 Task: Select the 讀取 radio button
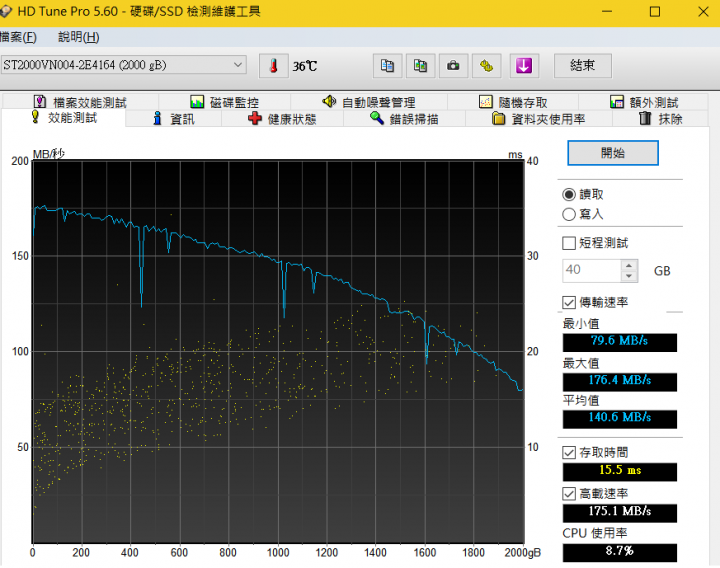coord(569,195)
